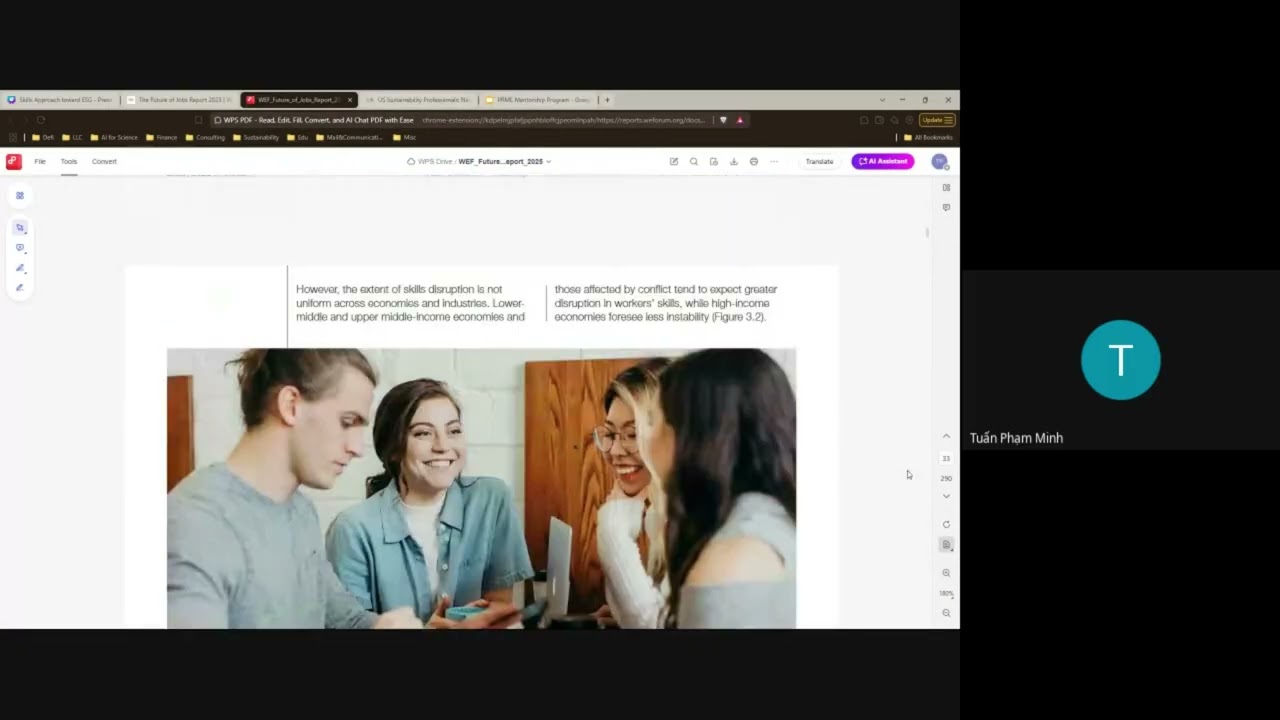Click the page number field showing 33

click(946, 458)
